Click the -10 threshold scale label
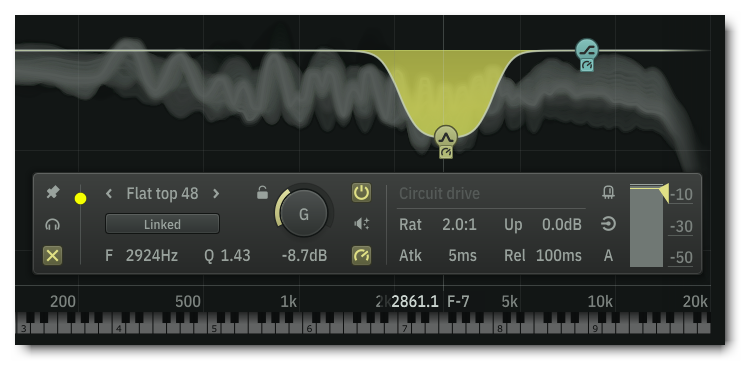The image size is (752, 372). [x=681, y=195]
